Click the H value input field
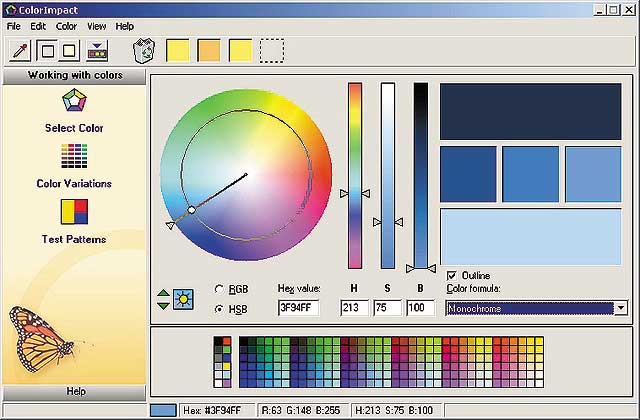 click(x=354, y=308)
